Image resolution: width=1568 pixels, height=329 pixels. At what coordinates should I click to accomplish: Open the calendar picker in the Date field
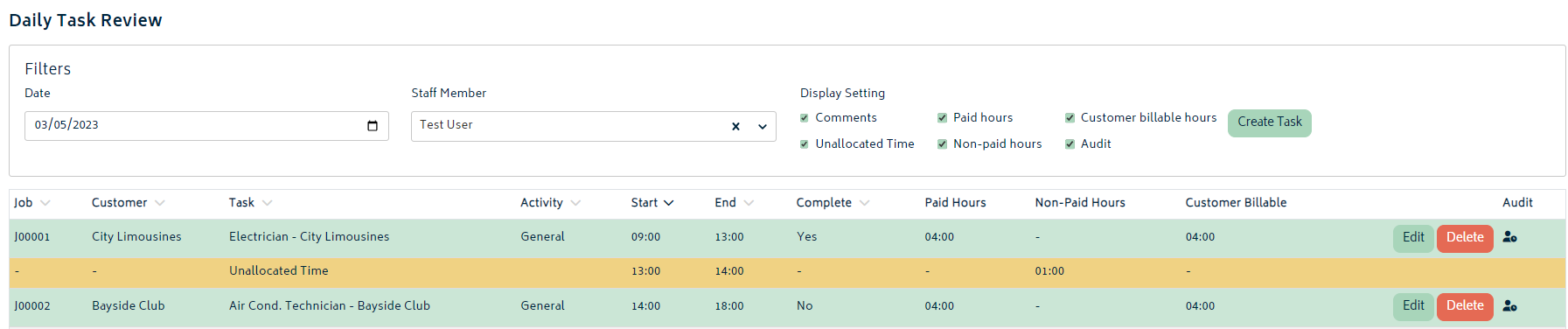(373, 126)
